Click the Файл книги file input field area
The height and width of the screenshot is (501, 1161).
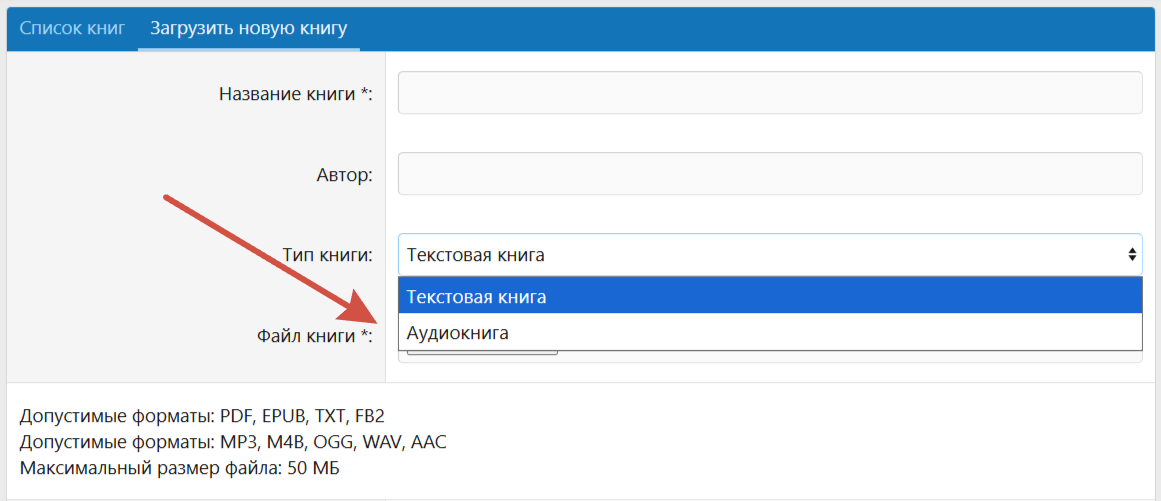pyautogui.click(x=770, y=356)
